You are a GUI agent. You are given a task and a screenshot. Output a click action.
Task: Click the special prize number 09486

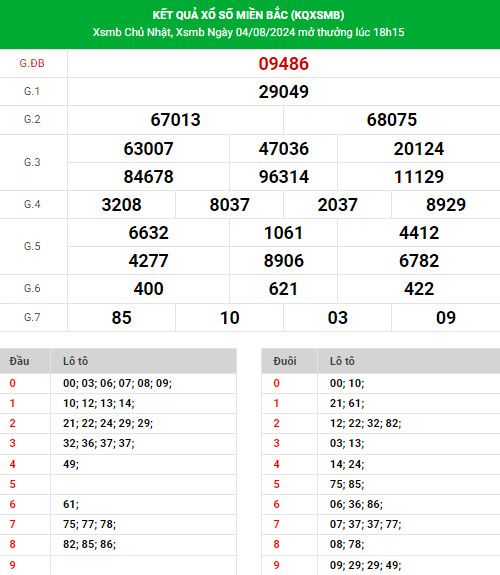pos(283,64)
